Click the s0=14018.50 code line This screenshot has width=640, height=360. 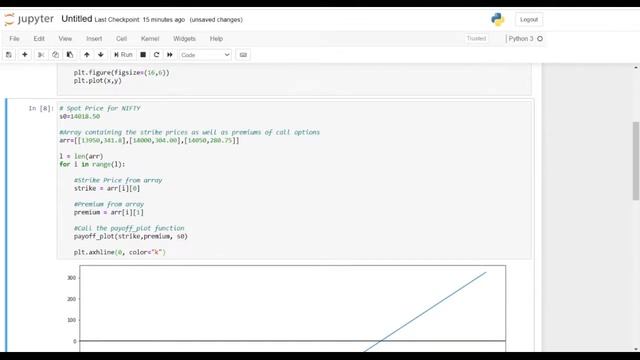tap(80, 116)
